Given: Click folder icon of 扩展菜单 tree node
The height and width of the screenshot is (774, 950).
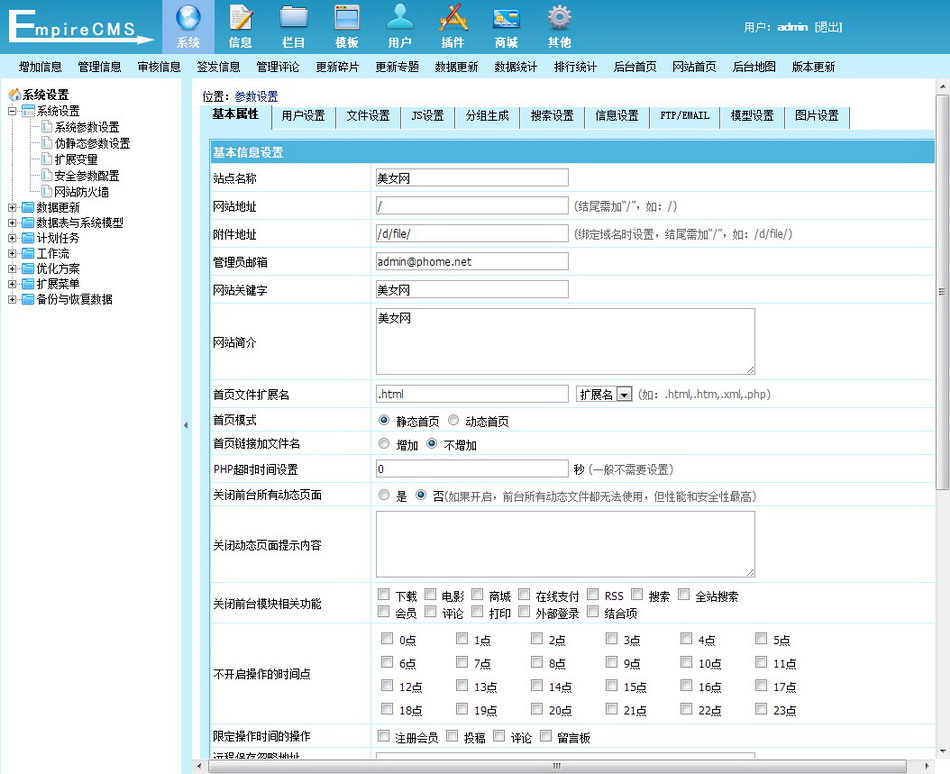Looking at the screenshot, I should [x=28, y=283].
